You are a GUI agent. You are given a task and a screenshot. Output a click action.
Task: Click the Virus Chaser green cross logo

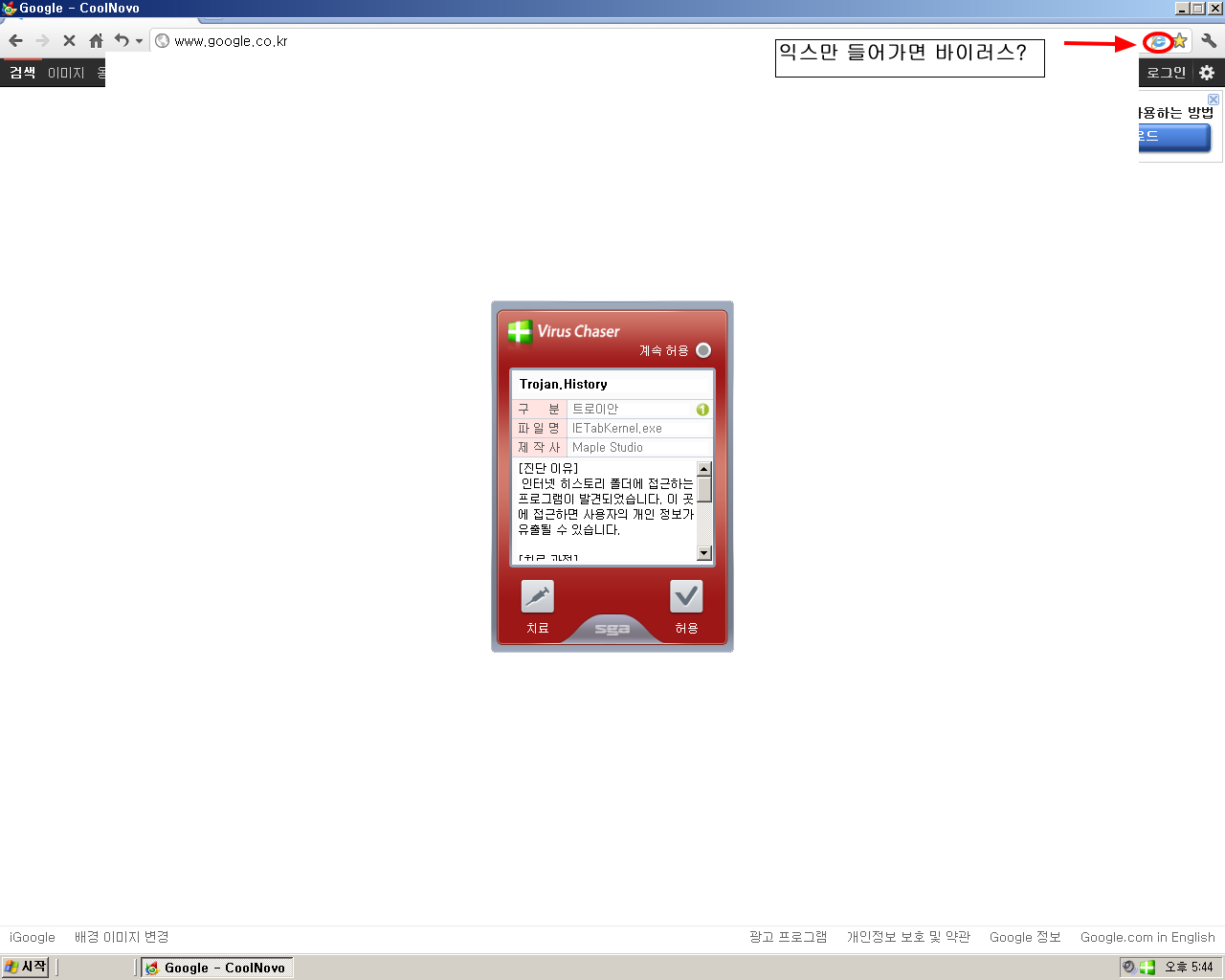[520, 332]
